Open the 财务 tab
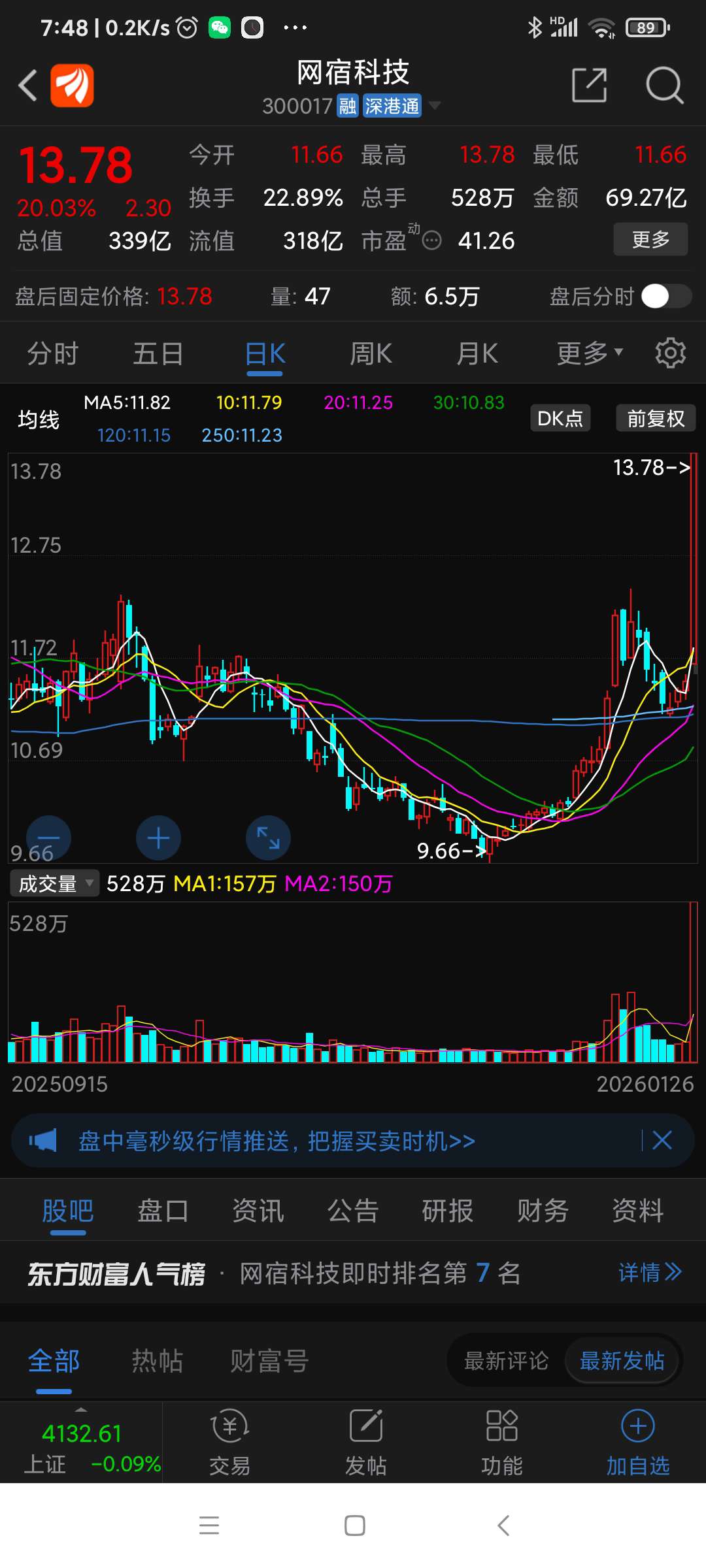 [543, 1211]
